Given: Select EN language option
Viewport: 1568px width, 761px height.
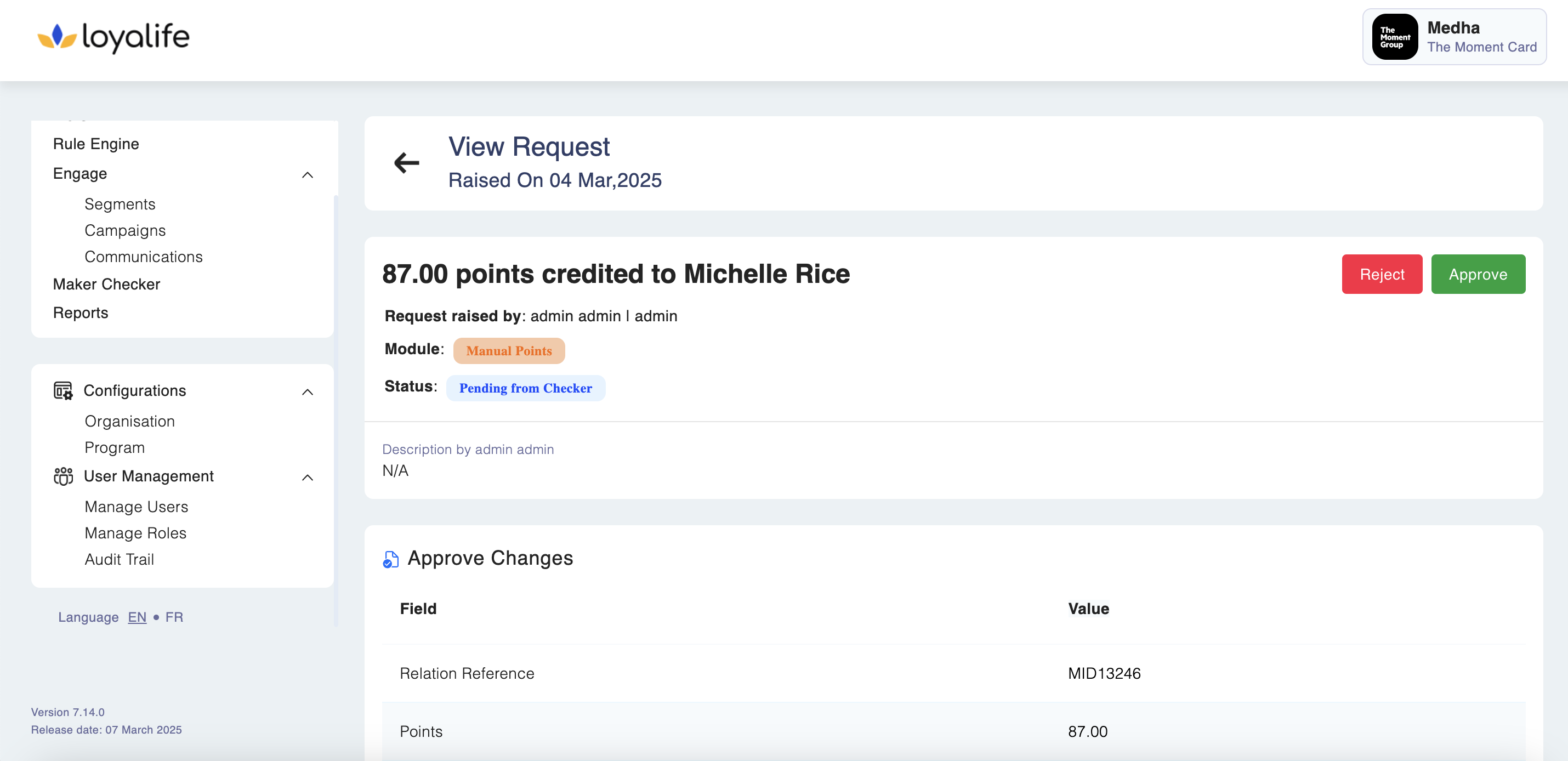Looking at the screenshot, I should click(x=137, y=617).
